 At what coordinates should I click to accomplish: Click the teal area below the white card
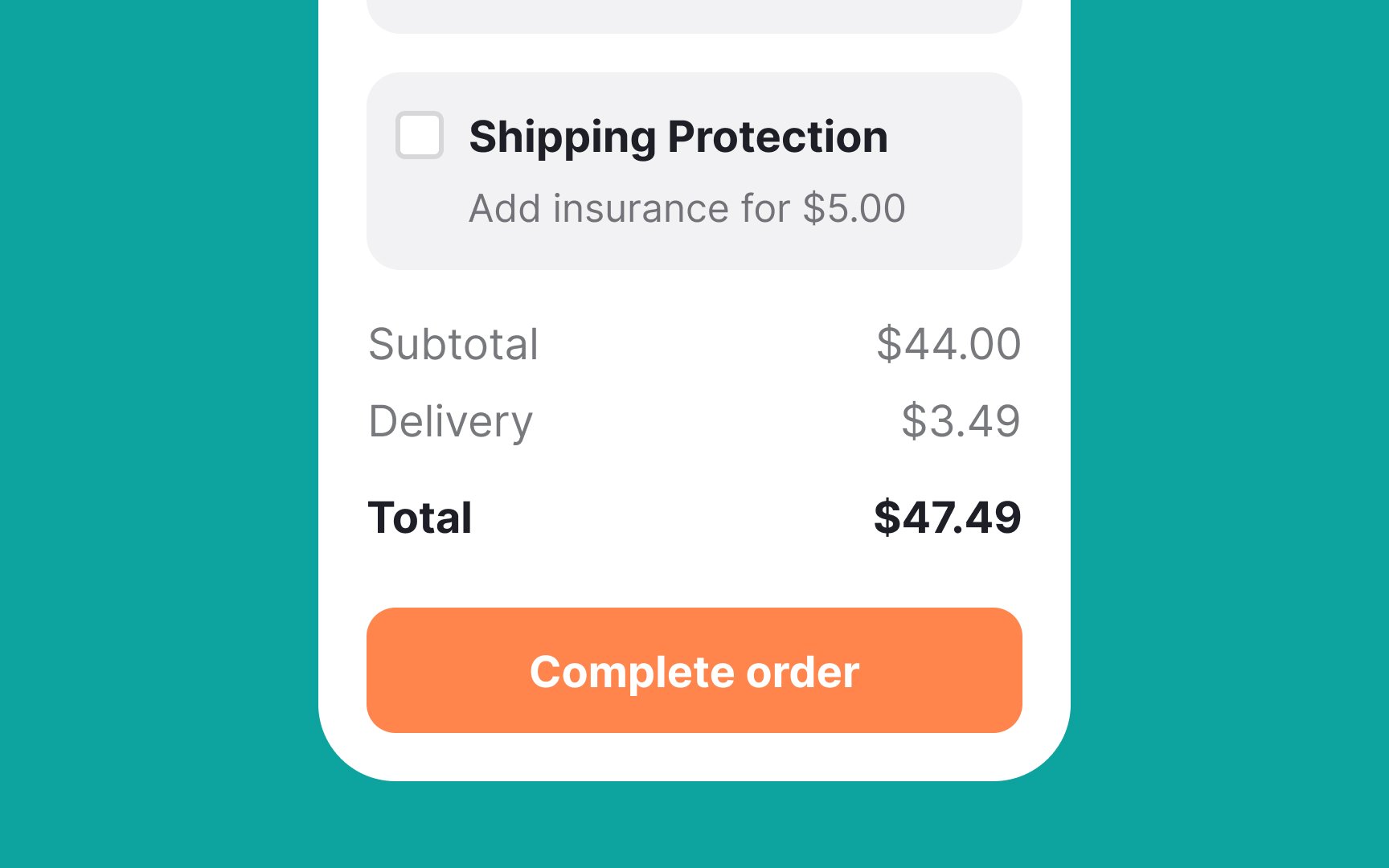(x=694, y=825)
